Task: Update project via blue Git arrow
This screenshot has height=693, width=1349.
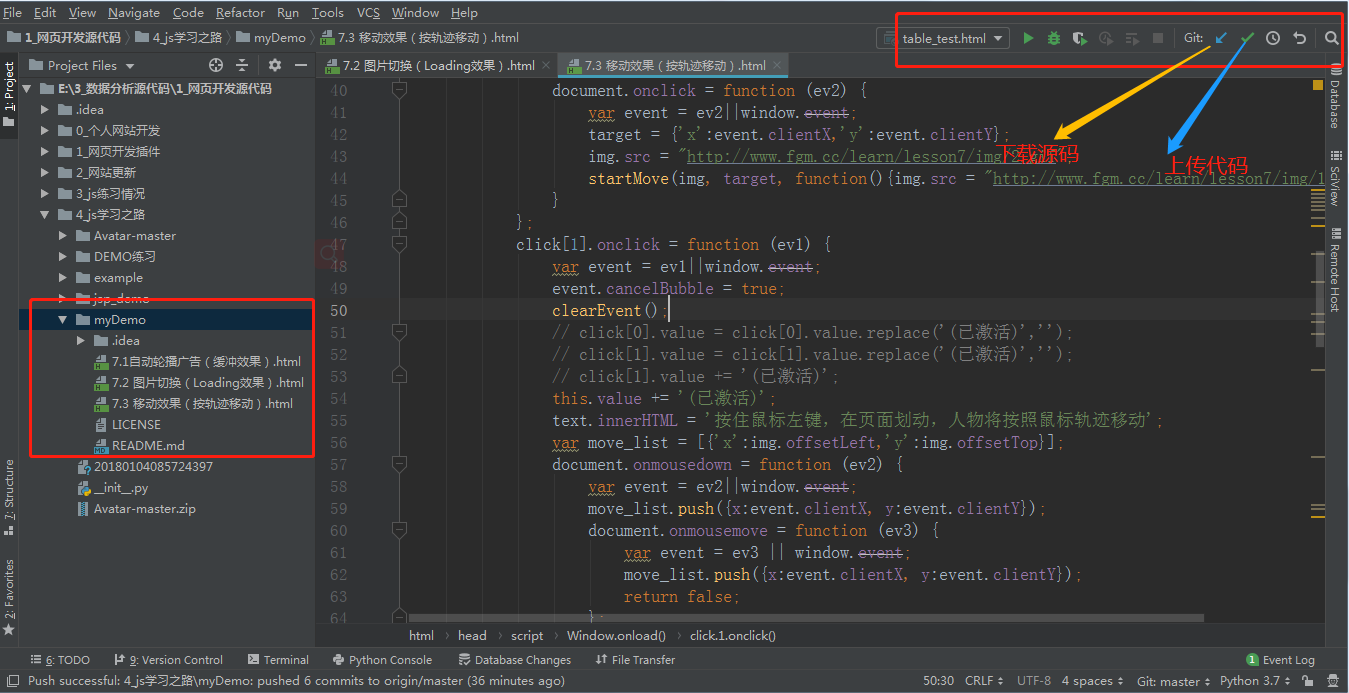Action: [1221, 38]
